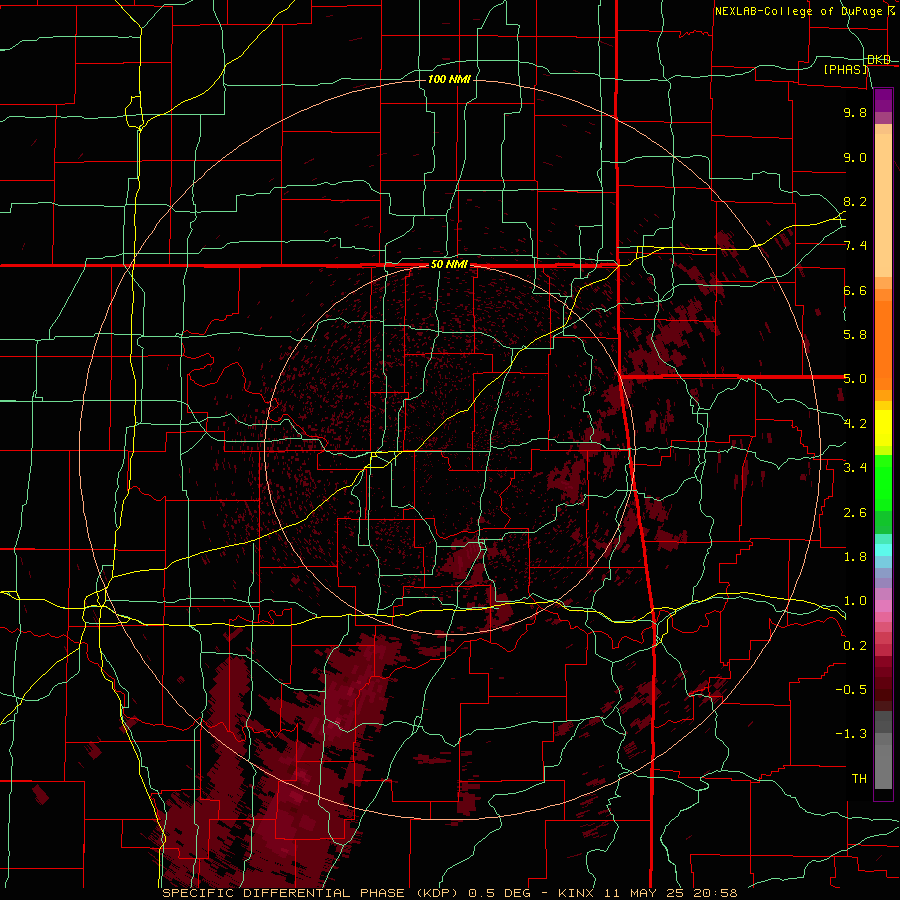This screenshot has width=900, height=900.
Task: Click the Specific Differential Phase caption at bottom
Action: [449, 893]
